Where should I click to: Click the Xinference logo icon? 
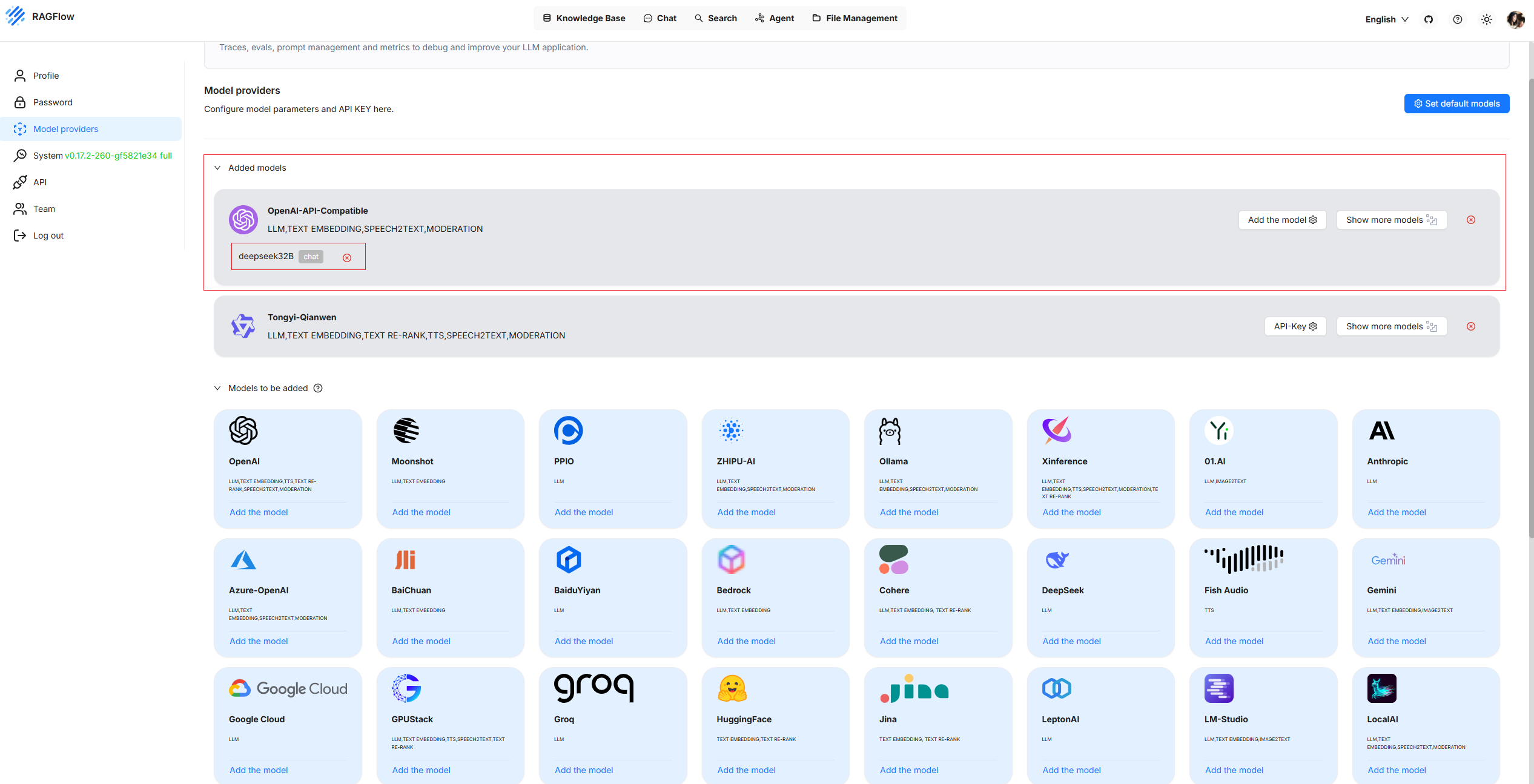point(1057,430)
